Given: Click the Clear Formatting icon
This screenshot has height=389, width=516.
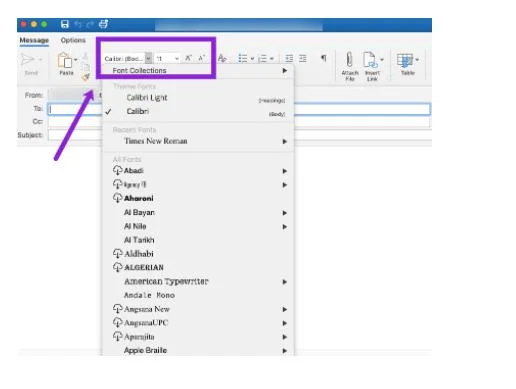Looking at the screenshot, I should click(x=222, y=58).
